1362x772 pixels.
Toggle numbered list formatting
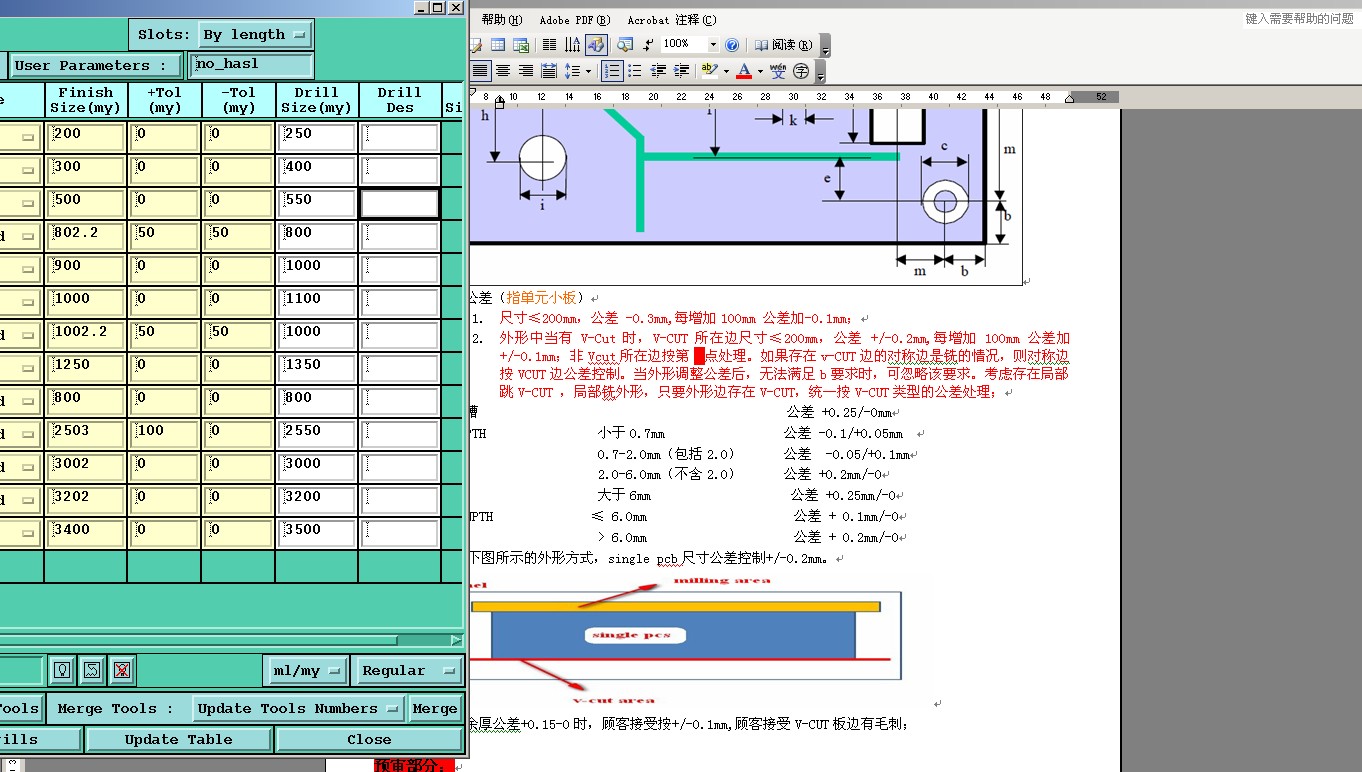tap(612, 71)
